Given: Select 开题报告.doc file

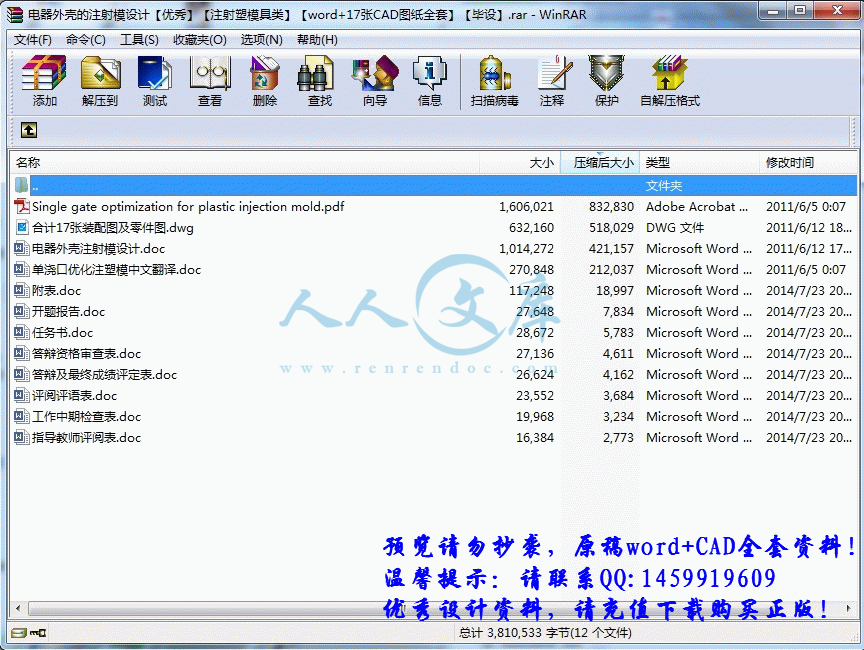Looking at the screenshot, I should (x=68, y=311).
